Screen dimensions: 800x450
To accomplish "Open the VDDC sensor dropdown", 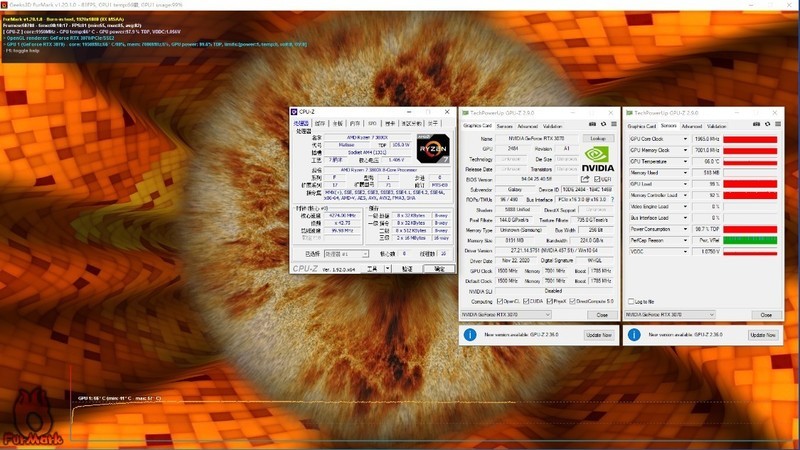I will click(685, 252).
